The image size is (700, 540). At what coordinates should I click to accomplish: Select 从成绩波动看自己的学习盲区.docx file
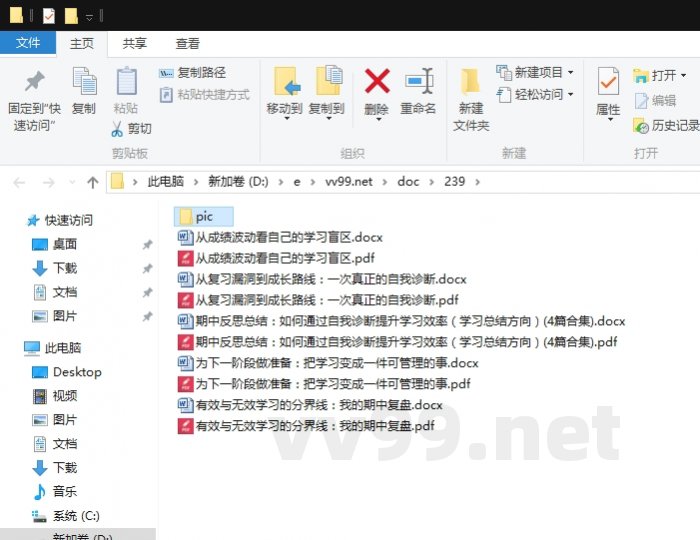(280, 237)
